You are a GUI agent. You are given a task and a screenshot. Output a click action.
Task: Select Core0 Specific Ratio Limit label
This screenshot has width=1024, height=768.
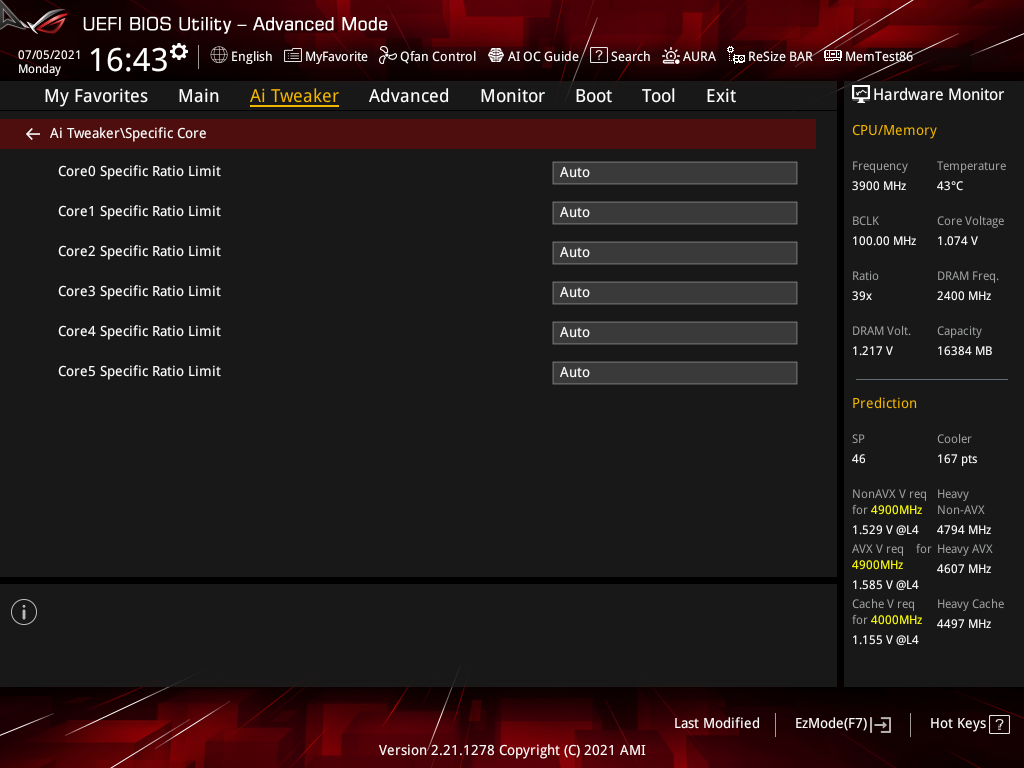click(139, 171)
